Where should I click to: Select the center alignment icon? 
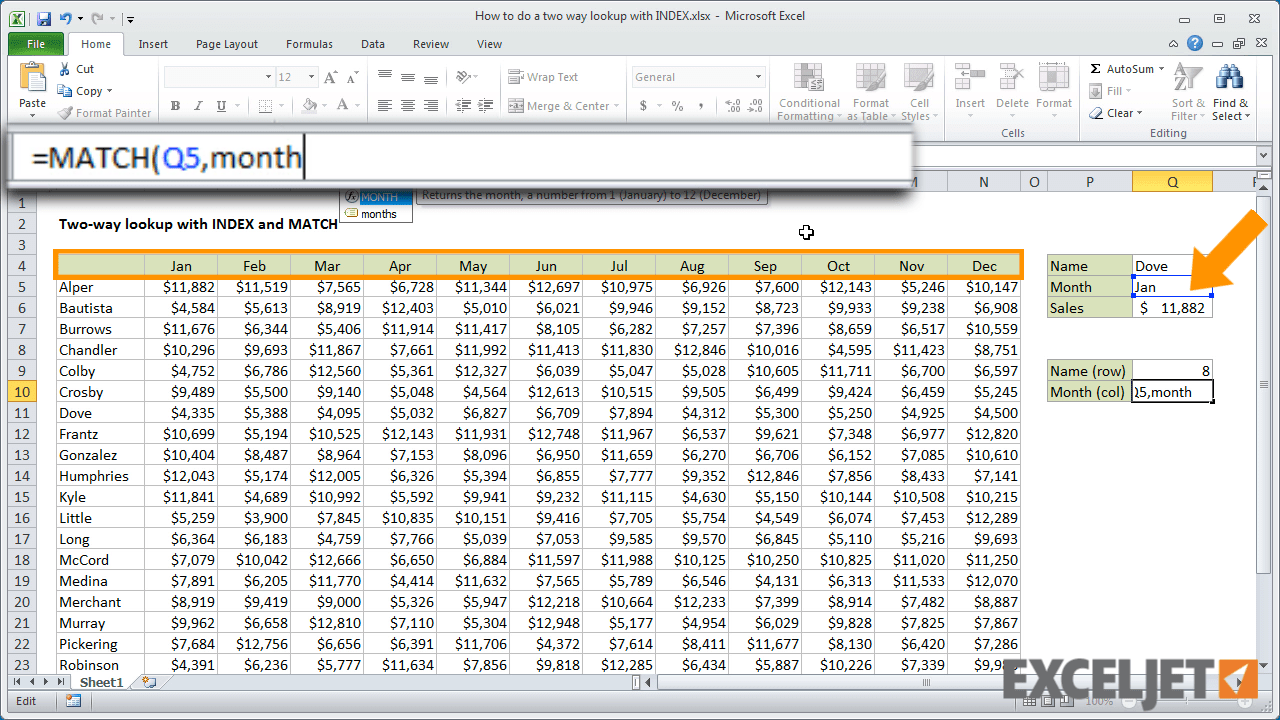click(406, 105)
